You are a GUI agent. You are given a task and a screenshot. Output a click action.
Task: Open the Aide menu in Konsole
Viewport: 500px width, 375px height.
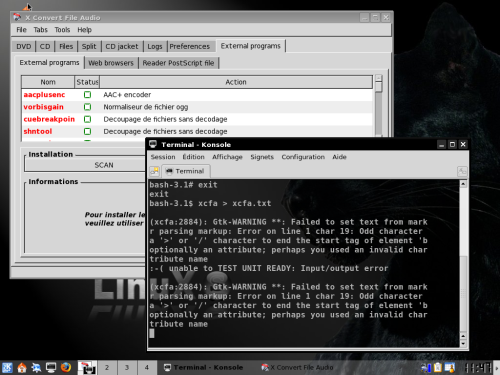(x=339, y=157)
